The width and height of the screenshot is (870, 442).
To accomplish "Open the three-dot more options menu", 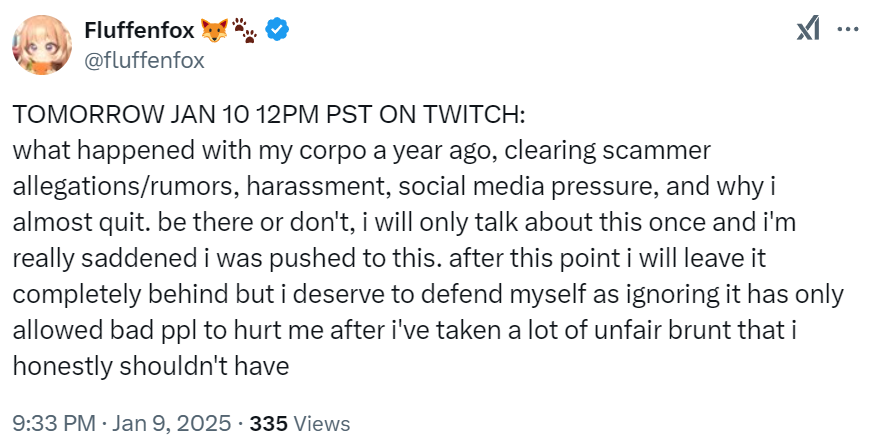I will 847,29.
